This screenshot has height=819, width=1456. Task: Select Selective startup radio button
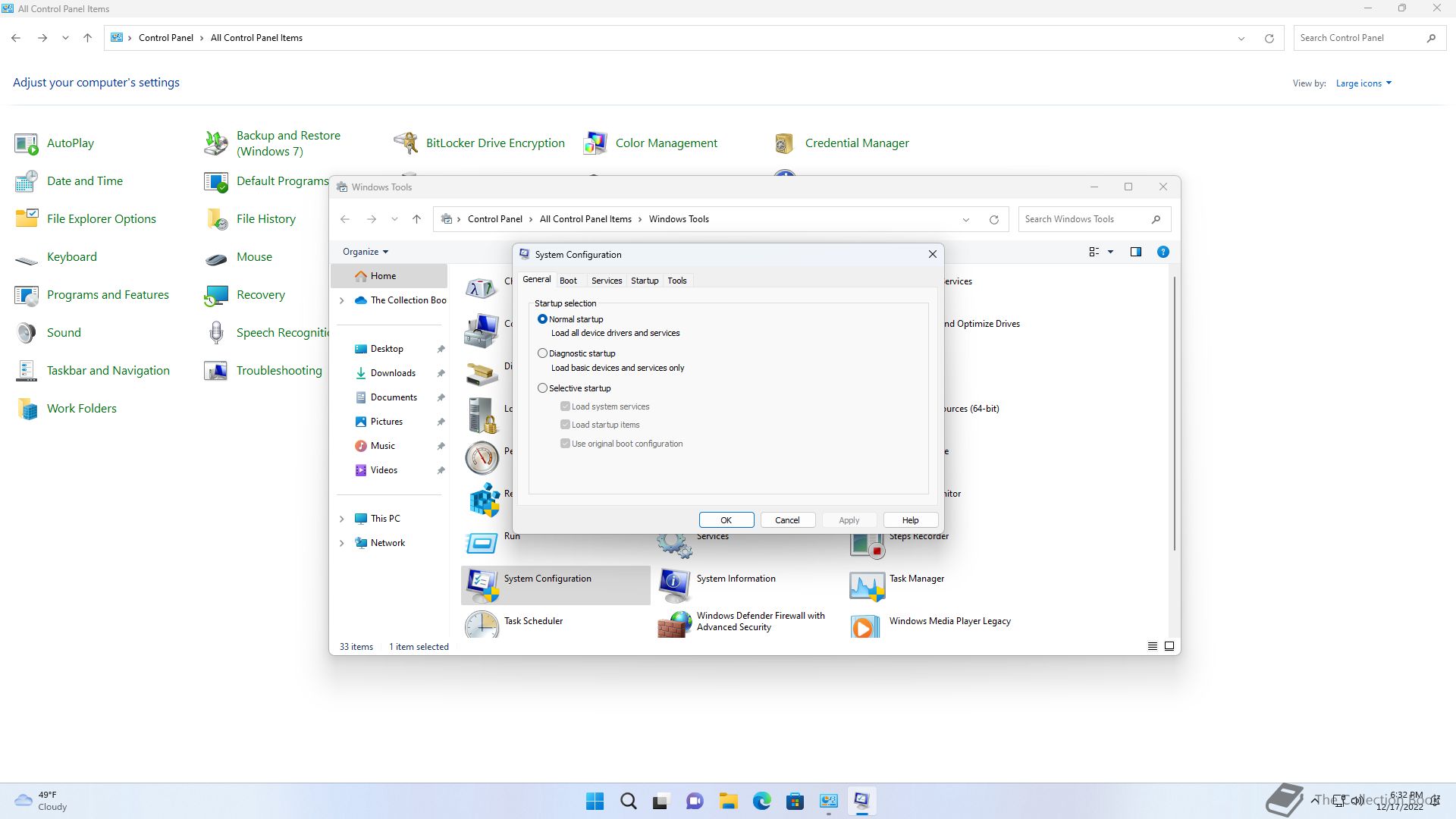pyautogui.click(x=542, y=388)
